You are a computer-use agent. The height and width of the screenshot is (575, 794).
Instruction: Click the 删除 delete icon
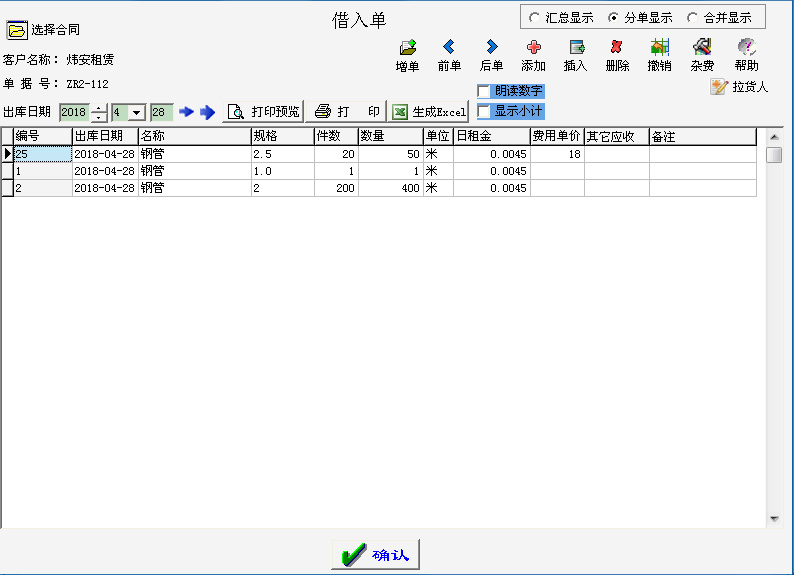(x=617, y=47)
